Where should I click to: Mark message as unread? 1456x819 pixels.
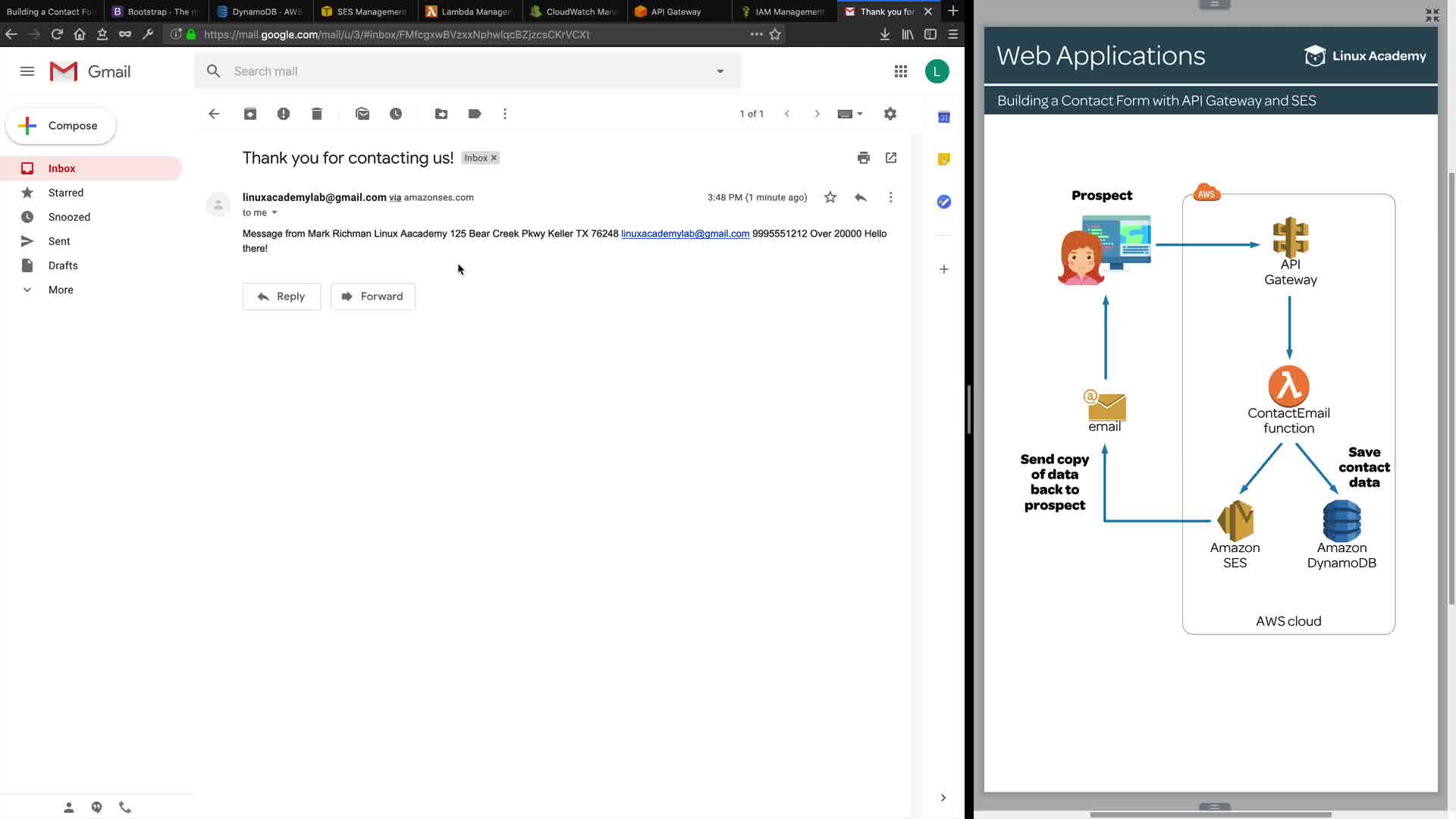[x=362, y=114]
